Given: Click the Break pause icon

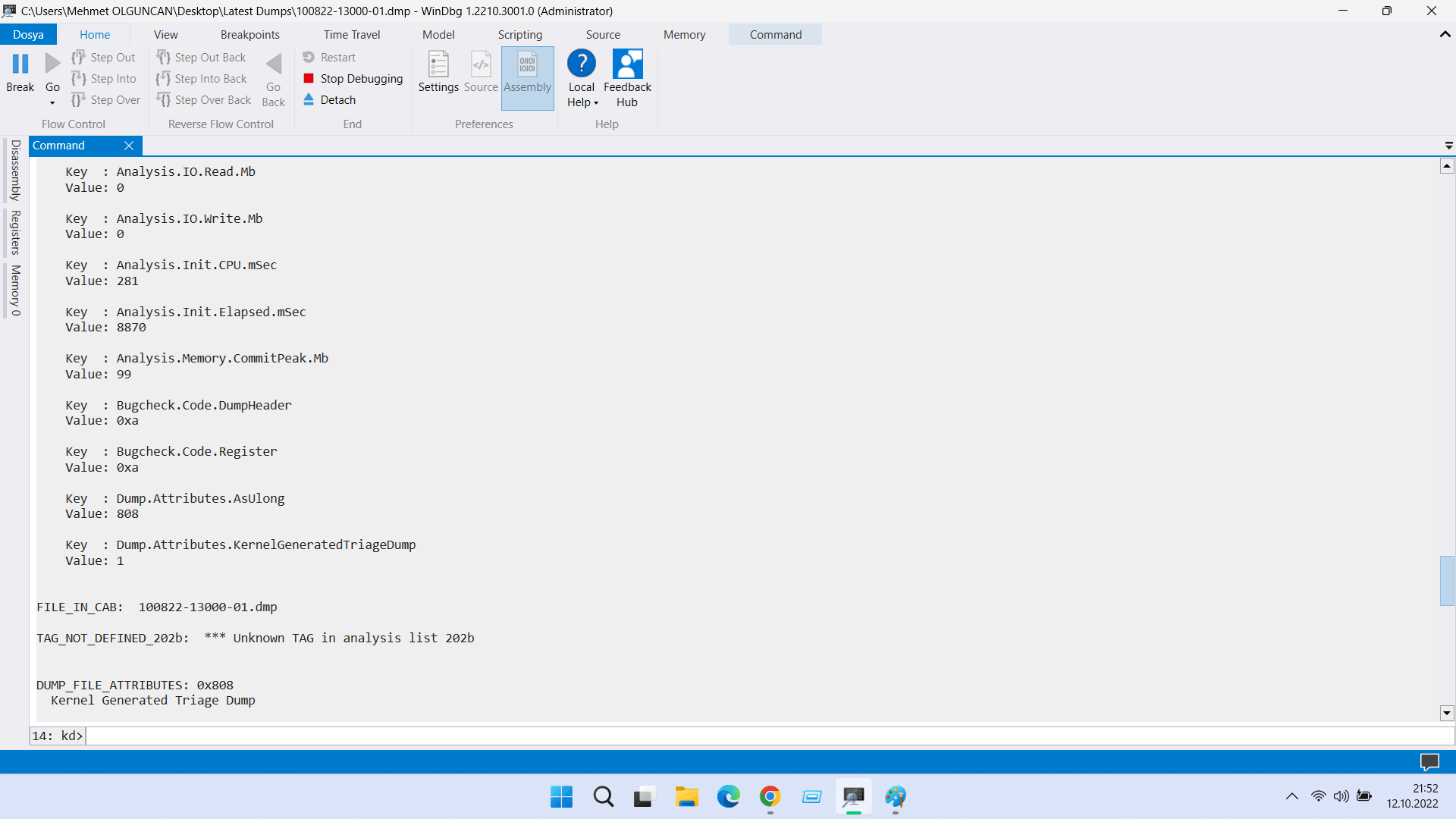Looking at the screenshot, I should 20,64.
